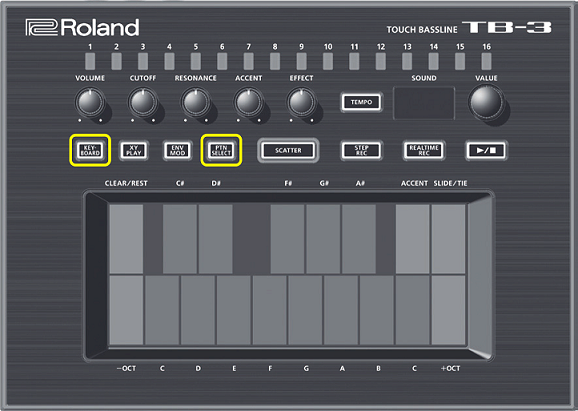Select step indicator 7

coord(248,61)
